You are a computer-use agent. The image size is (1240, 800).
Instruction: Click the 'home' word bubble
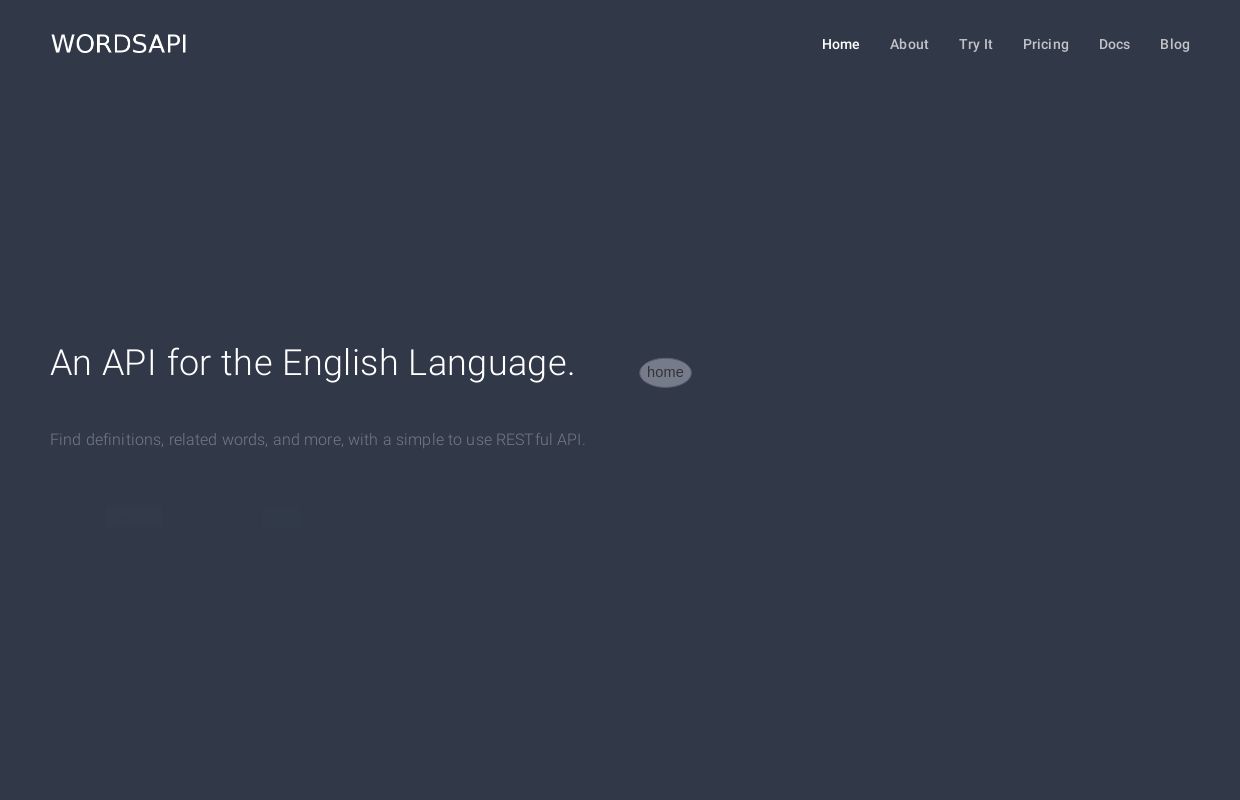(x=665, y=372)
